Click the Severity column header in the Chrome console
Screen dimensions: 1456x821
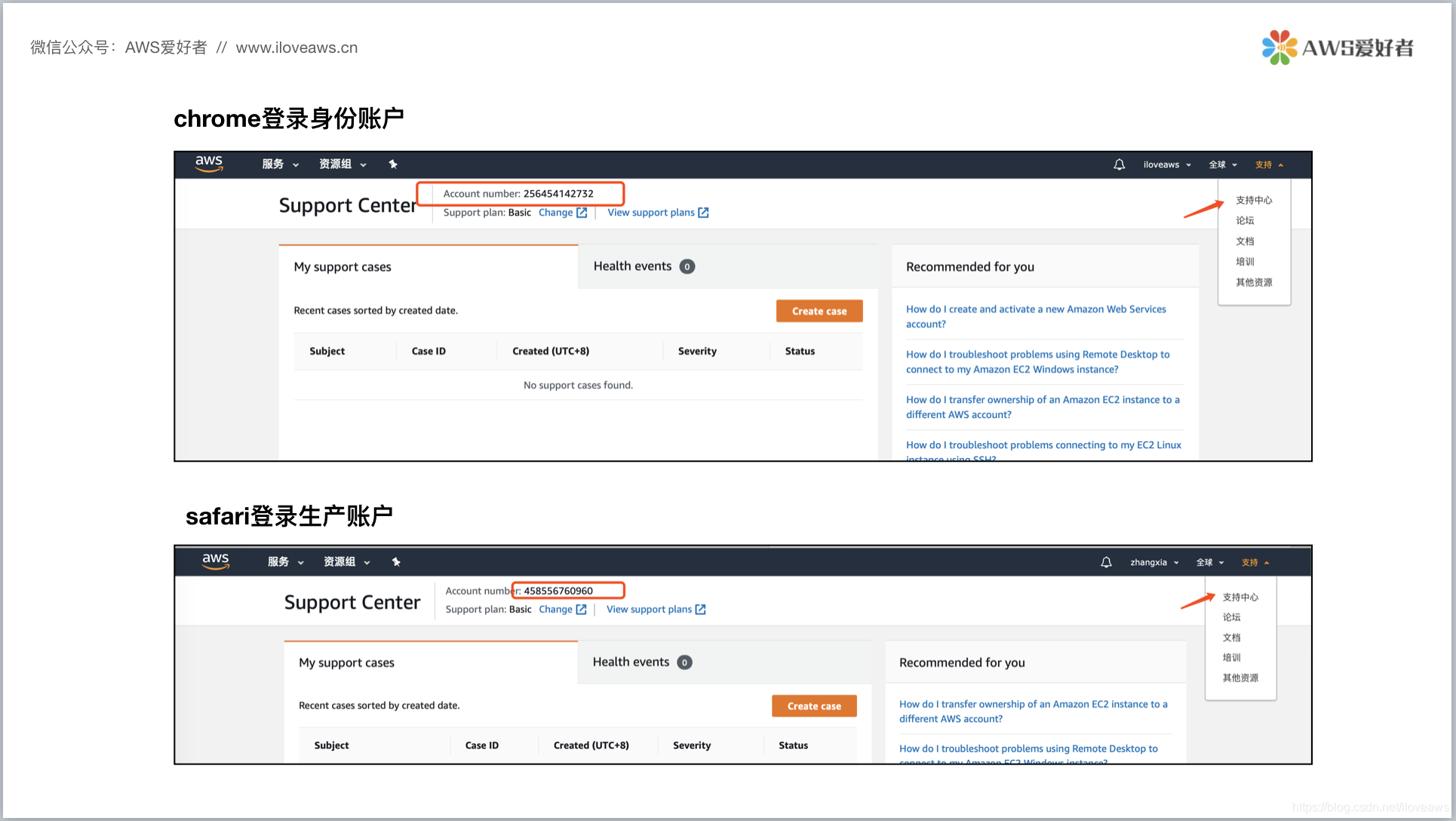pos(697,352)
